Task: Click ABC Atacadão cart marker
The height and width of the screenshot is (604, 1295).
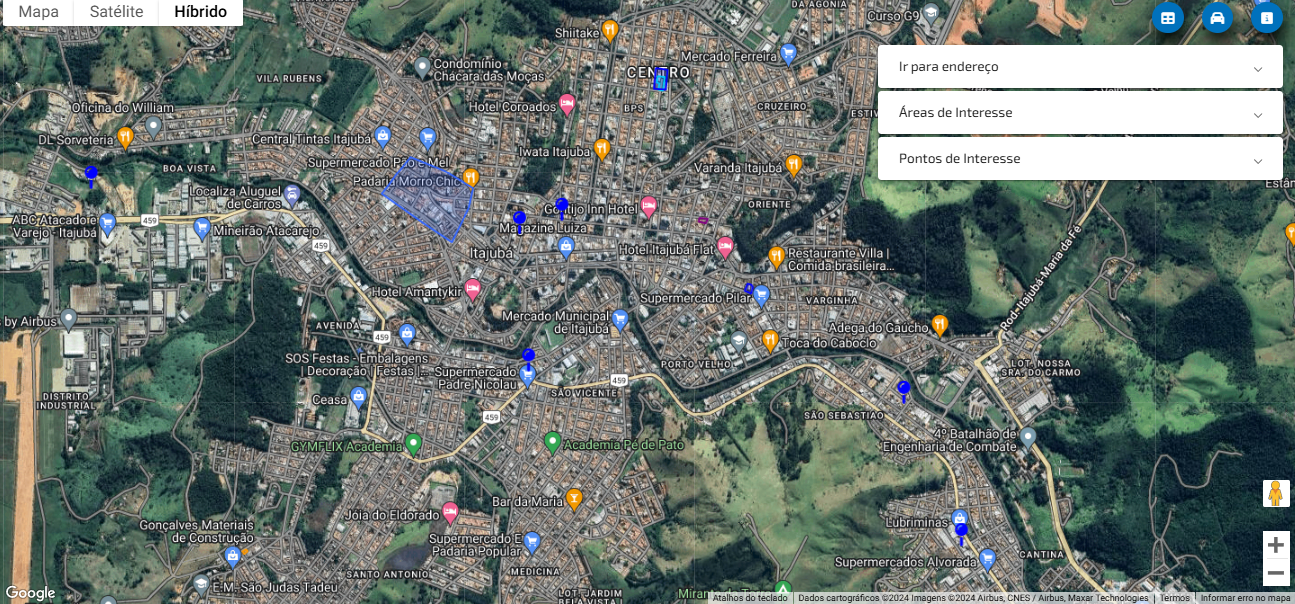Action: tap(108, 223)
